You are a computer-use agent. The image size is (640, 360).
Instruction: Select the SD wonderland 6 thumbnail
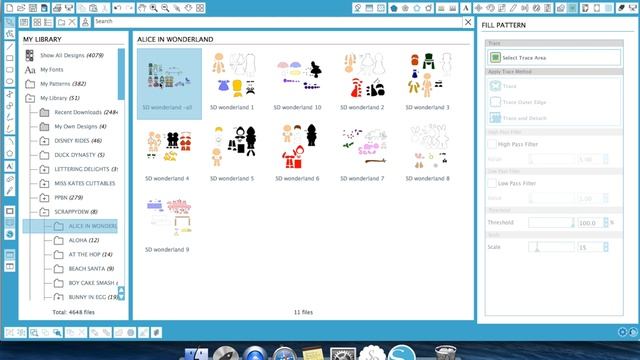(298, 152)
